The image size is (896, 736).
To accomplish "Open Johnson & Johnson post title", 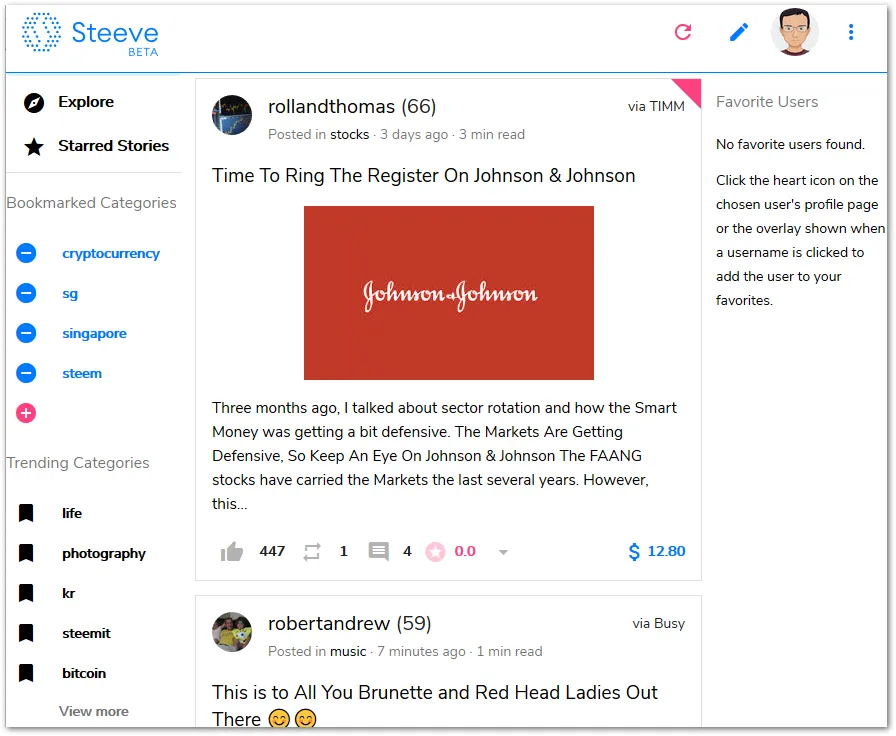I will click(x=423, y=176).
